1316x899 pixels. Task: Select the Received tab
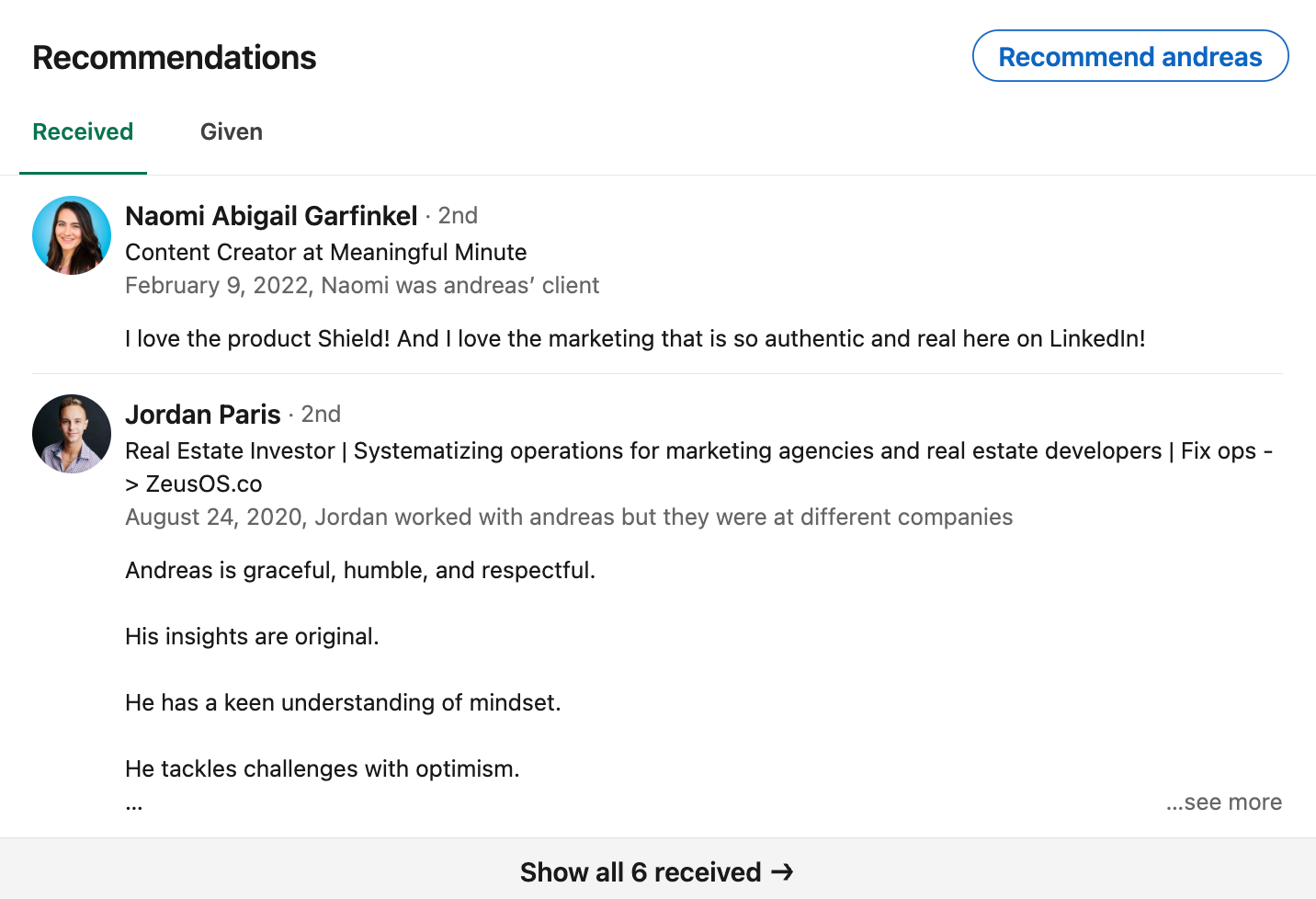click(83, 132)
